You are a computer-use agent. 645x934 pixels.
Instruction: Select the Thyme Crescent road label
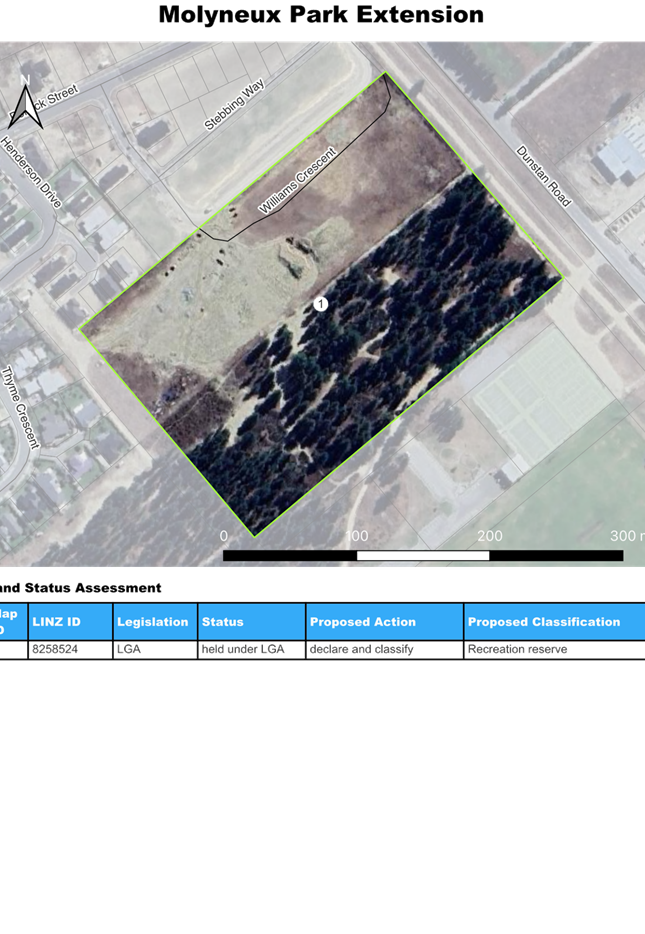[x=19, y=407]
